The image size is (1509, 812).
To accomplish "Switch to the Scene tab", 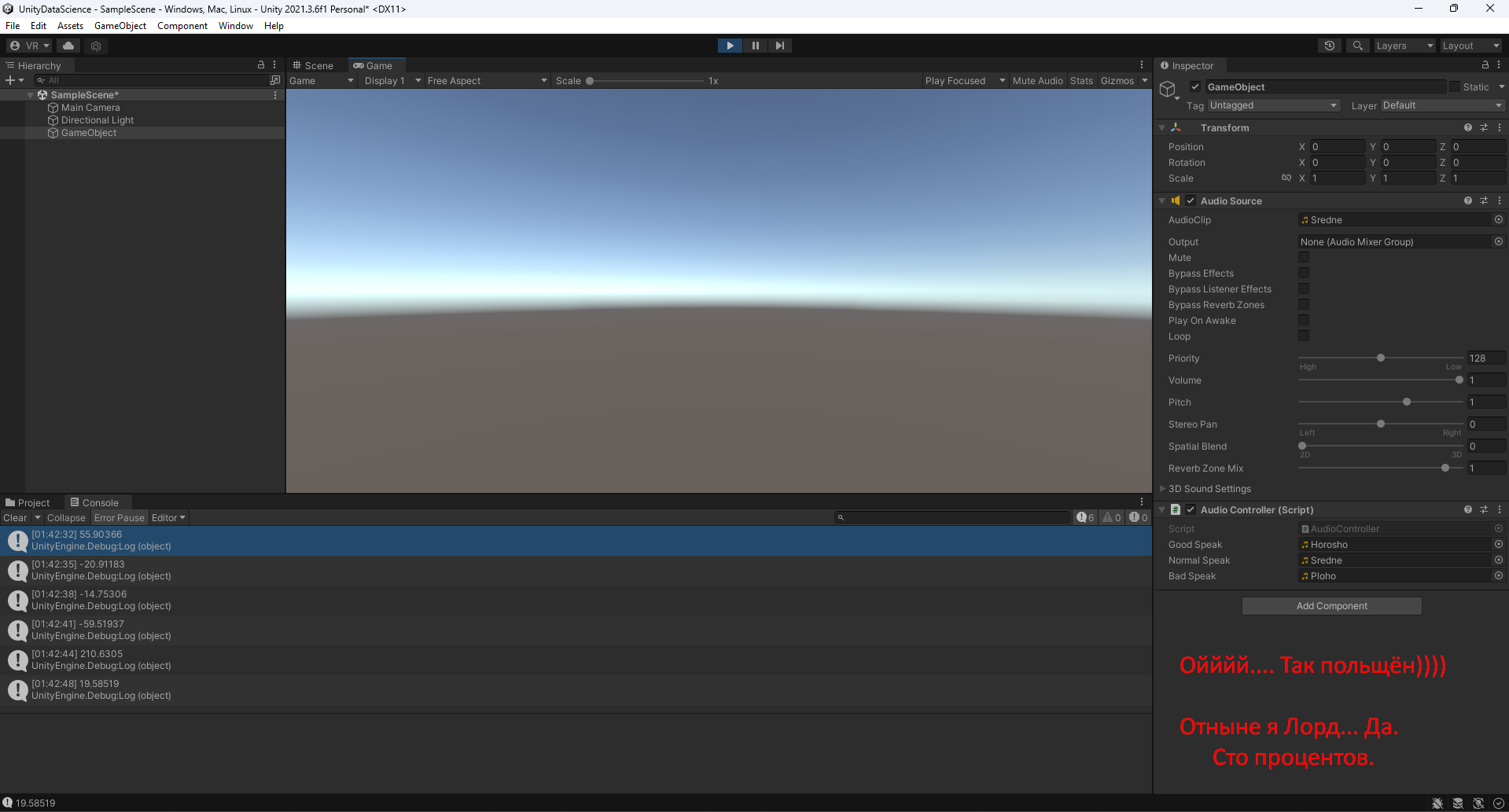I will [x=313, y=65].
